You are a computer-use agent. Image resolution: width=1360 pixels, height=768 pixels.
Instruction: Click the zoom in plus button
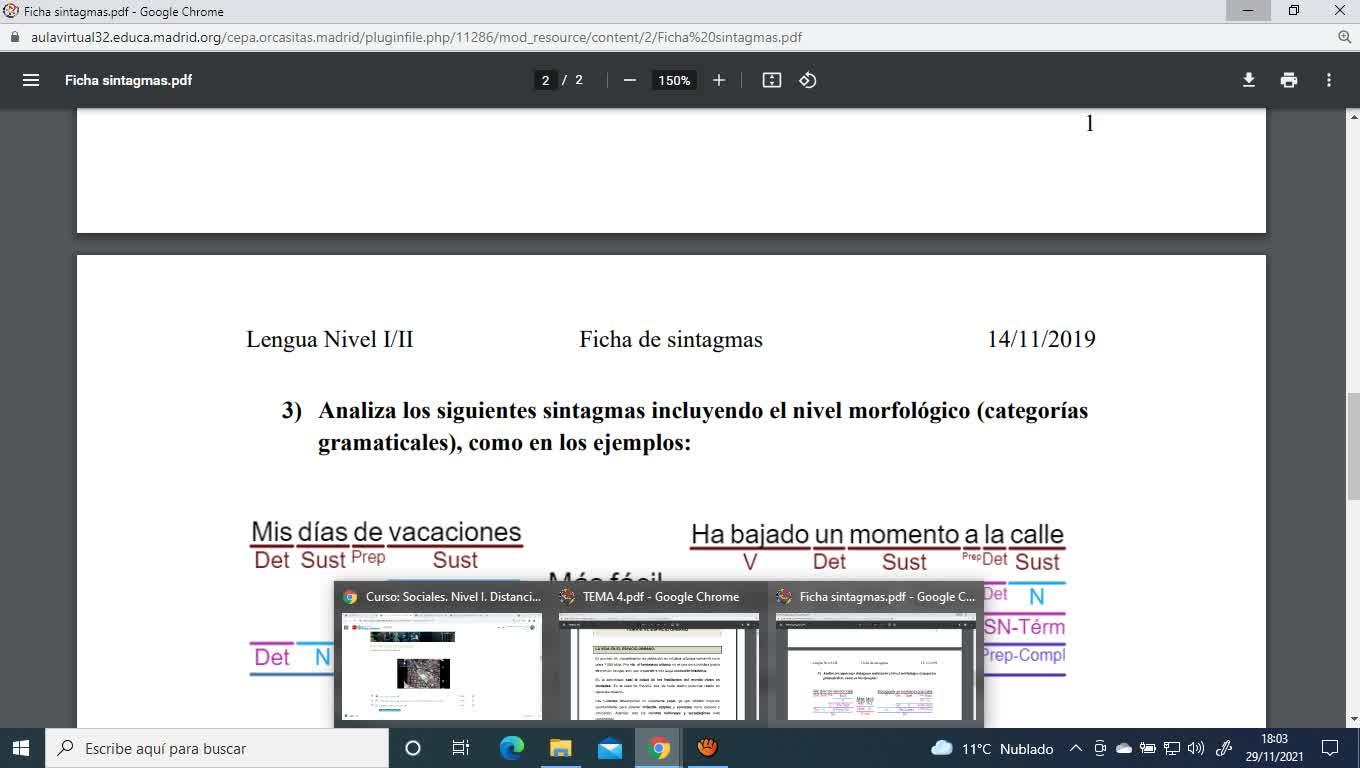pos(718,80)
